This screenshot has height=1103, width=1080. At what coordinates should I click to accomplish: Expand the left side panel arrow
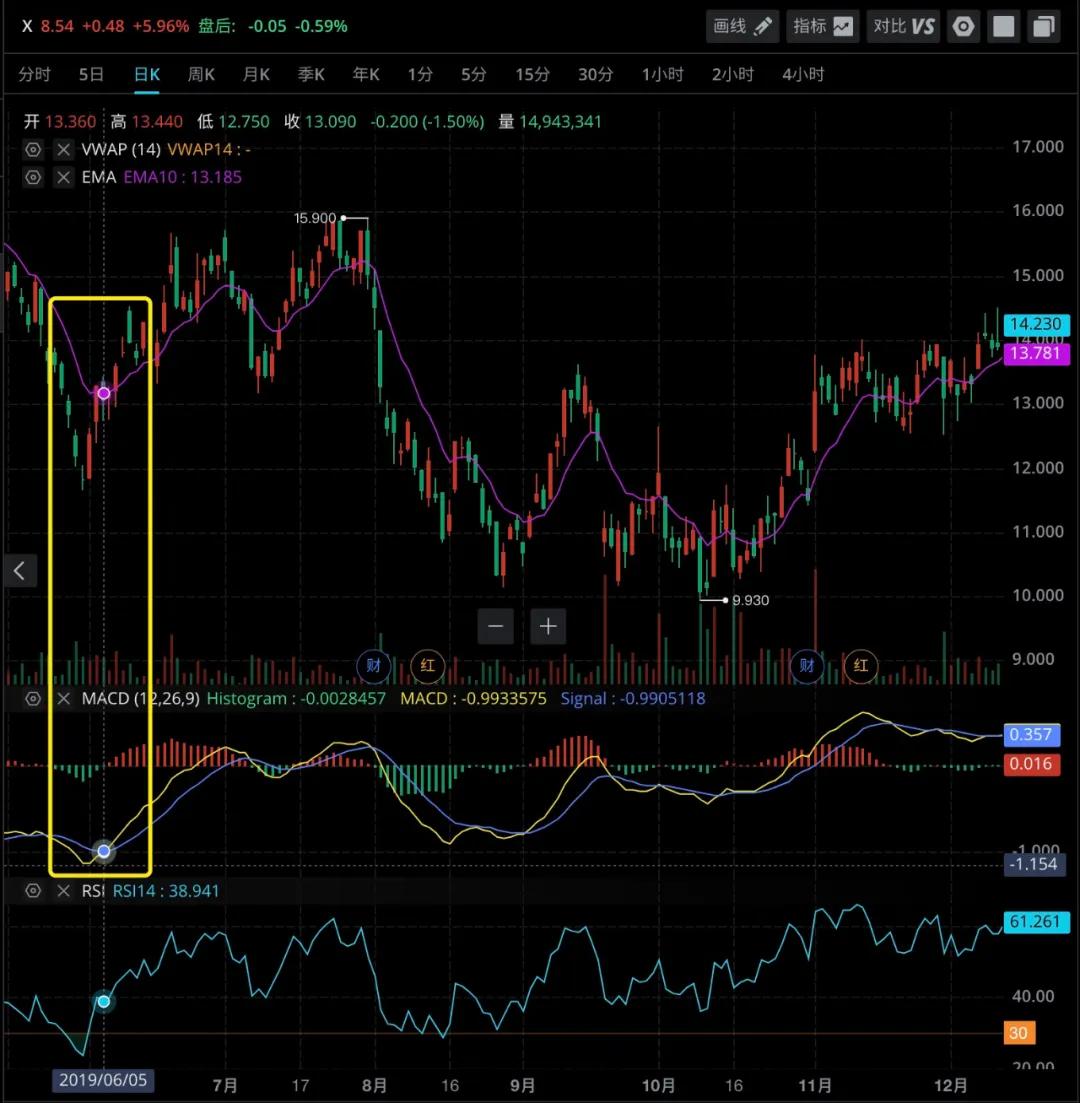[19, 571]
